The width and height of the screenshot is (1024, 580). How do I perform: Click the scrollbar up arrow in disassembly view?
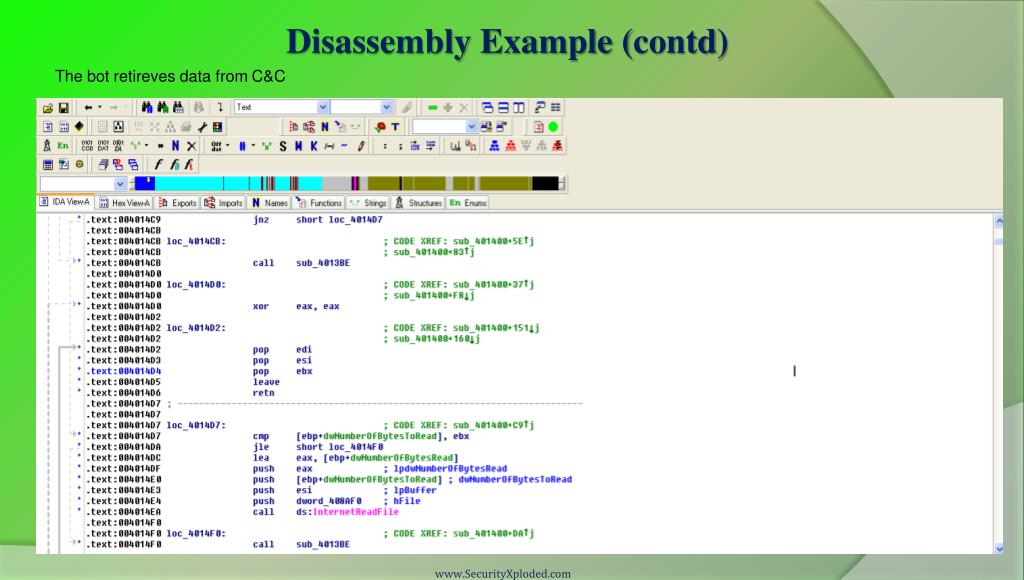[999, 221]
